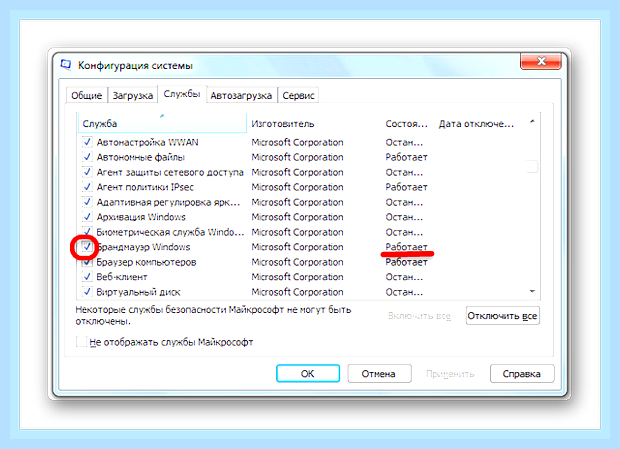Uncheck the Автонастройка WWAN service checkbox
Viewport: 620px width, 449px height.
[x=87, y=142]
